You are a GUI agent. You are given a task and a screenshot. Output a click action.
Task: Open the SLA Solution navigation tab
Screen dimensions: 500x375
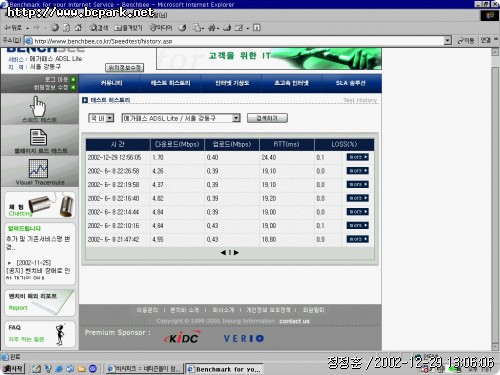tap(351, 83)
